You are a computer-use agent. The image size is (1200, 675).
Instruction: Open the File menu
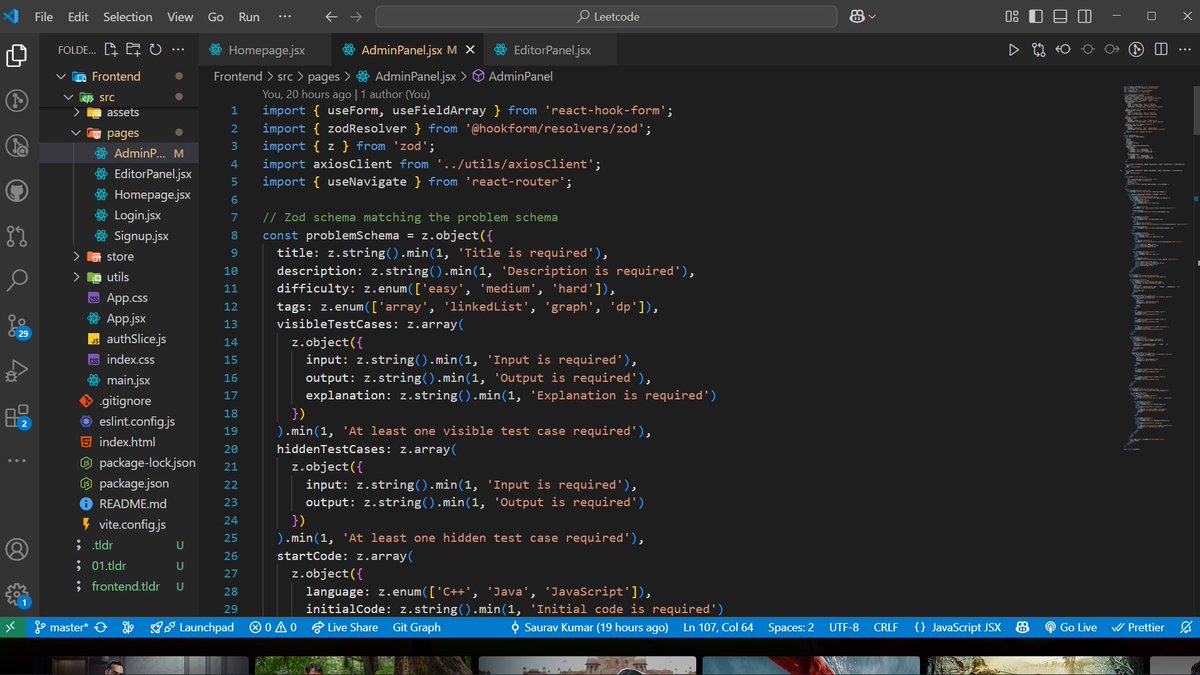pyautogui.click(x=44, y=17)
